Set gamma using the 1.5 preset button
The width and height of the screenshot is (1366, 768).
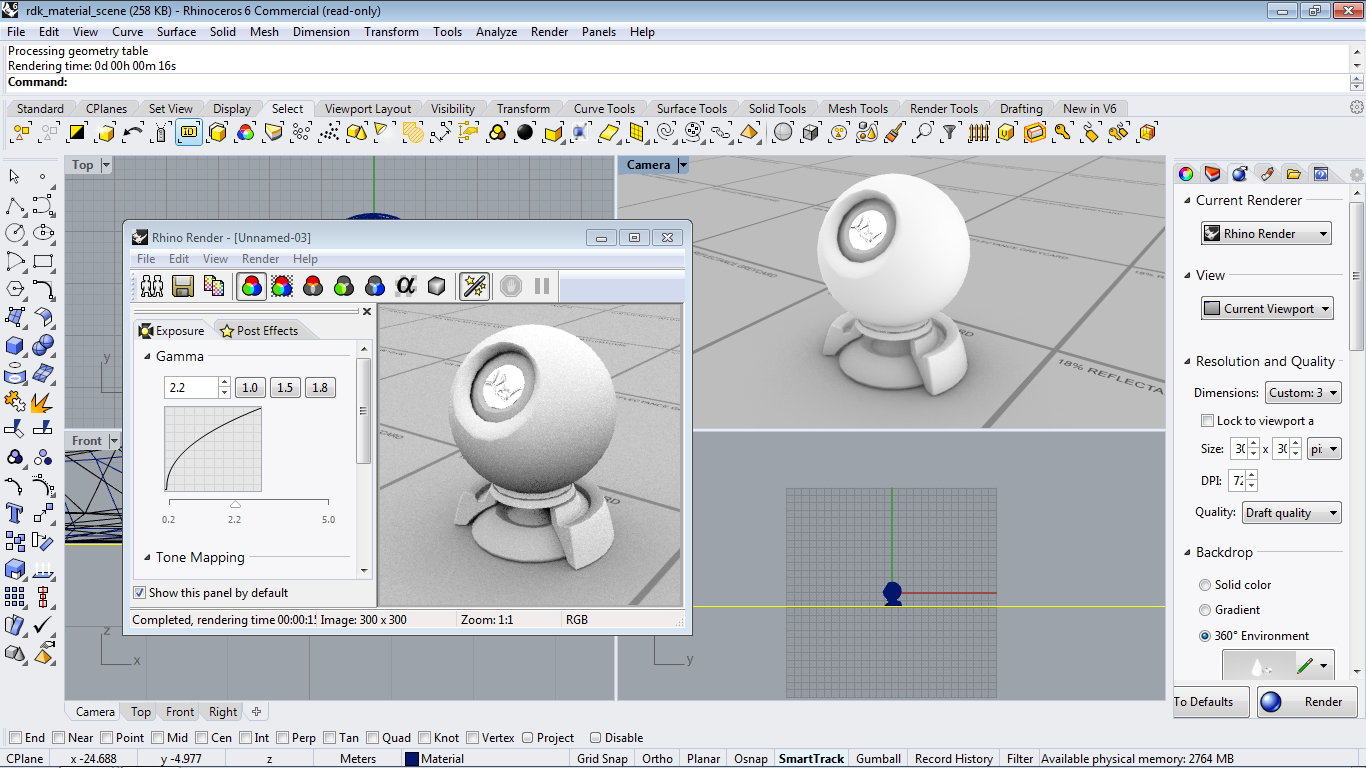(285, 388)
